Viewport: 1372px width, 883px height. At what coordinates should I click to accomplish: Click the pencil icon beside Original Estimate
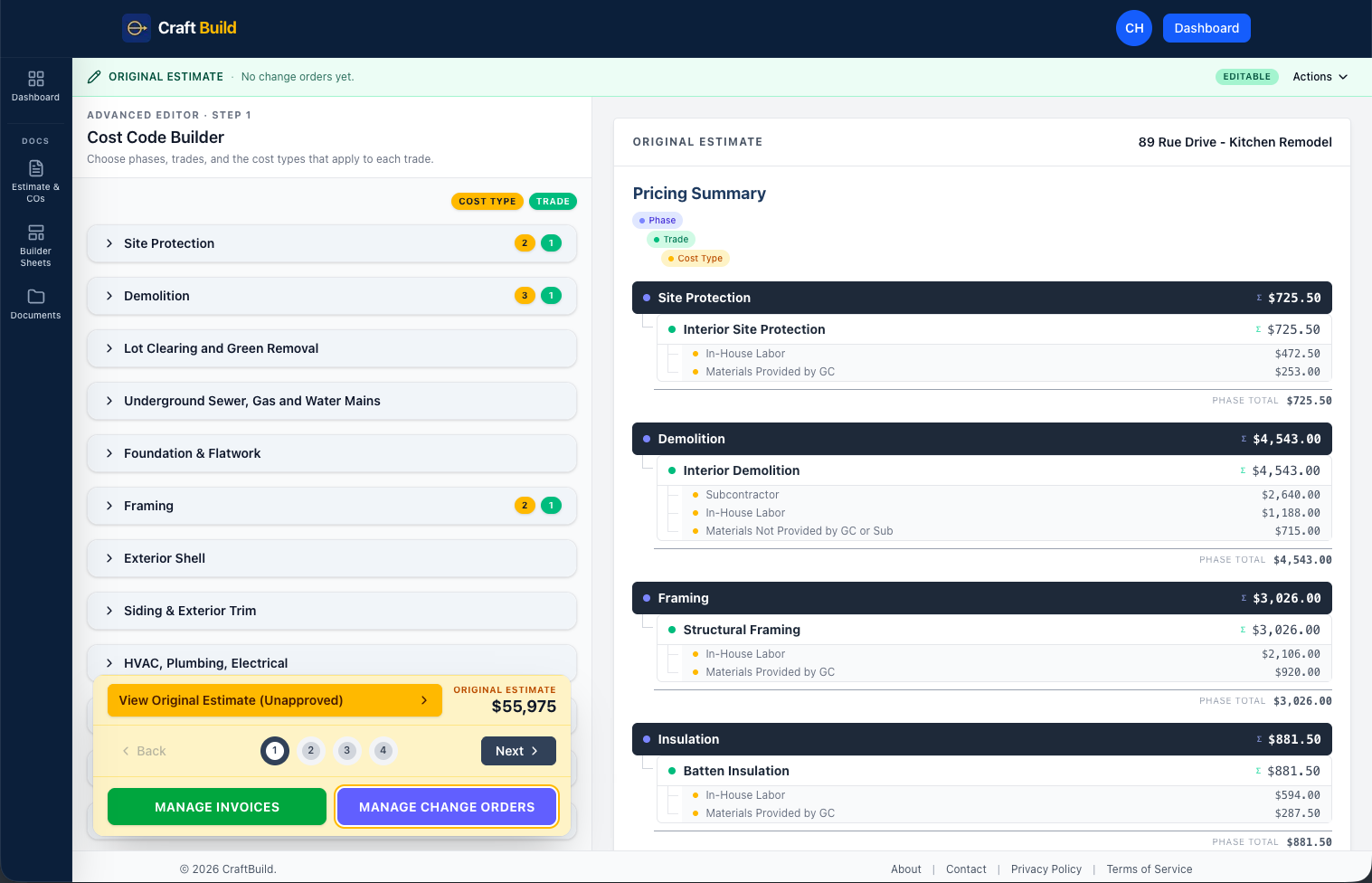coord(94,77)
